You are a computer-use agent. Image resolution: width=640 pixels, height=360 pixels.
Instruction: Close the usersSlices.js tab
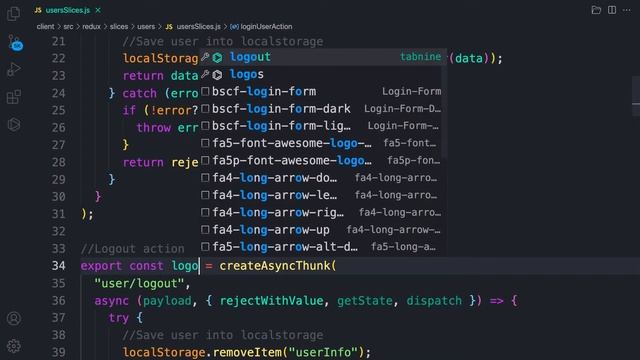pyautogui.click(x=98, y=10)
